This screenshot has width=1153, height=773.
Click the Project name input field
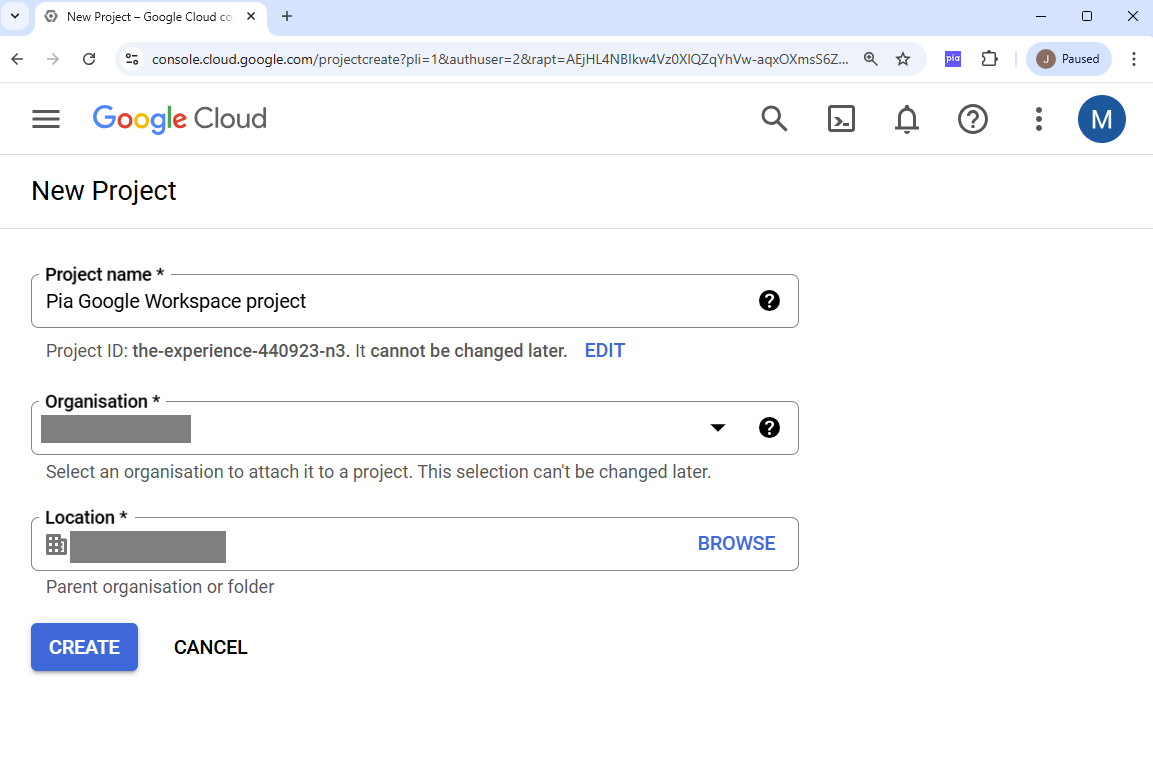click(415, 301)
